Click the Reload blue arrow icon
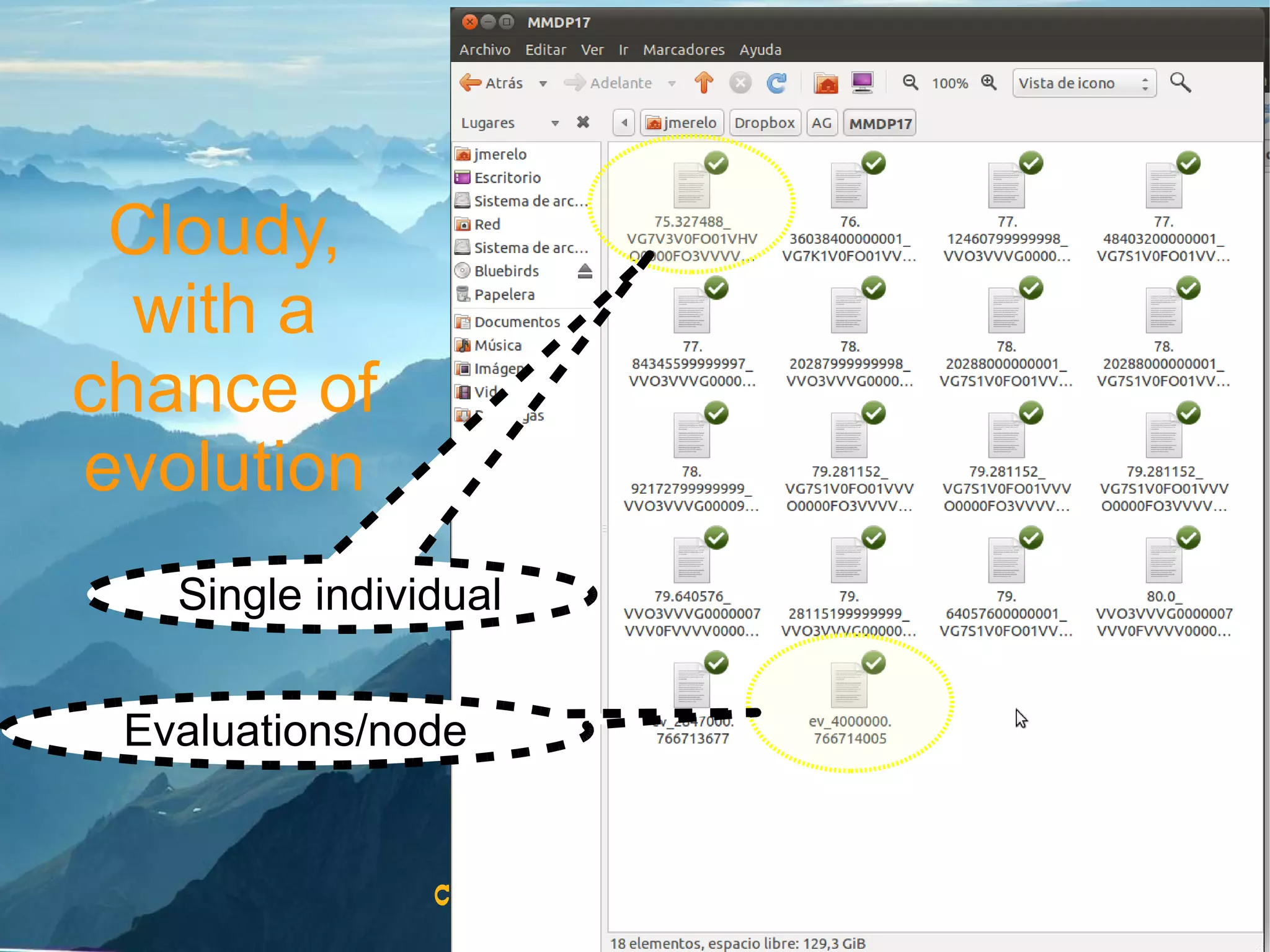This screenshot has height=952, width=1270. 776,82
